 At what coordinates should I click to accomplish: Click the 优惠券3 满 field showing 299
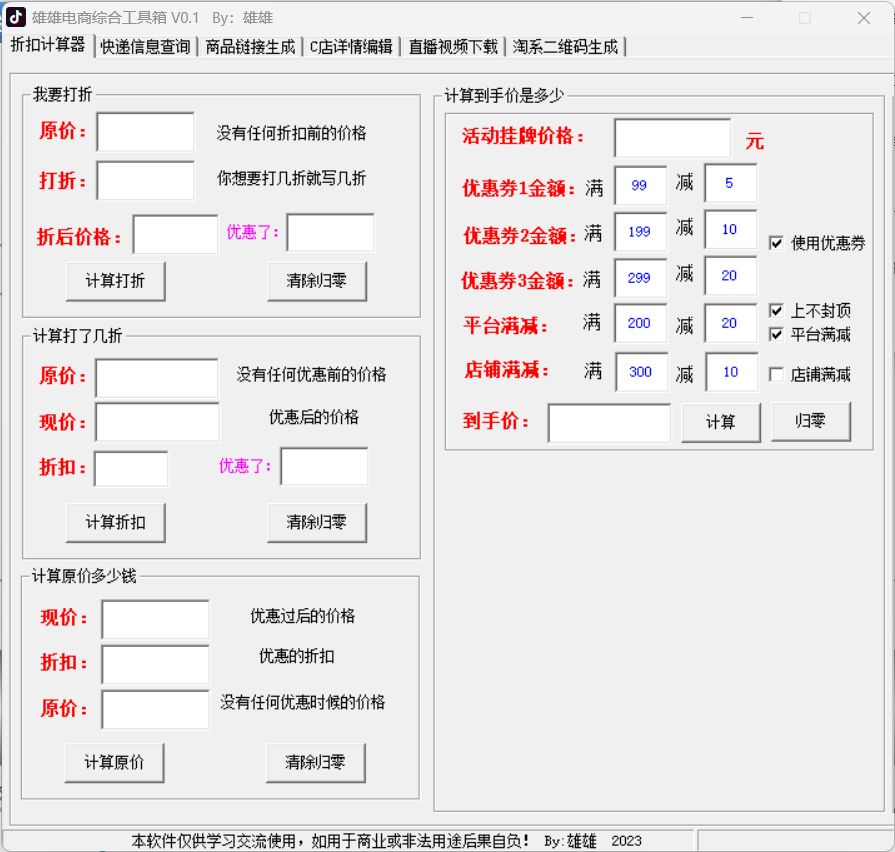click(640, 278)
